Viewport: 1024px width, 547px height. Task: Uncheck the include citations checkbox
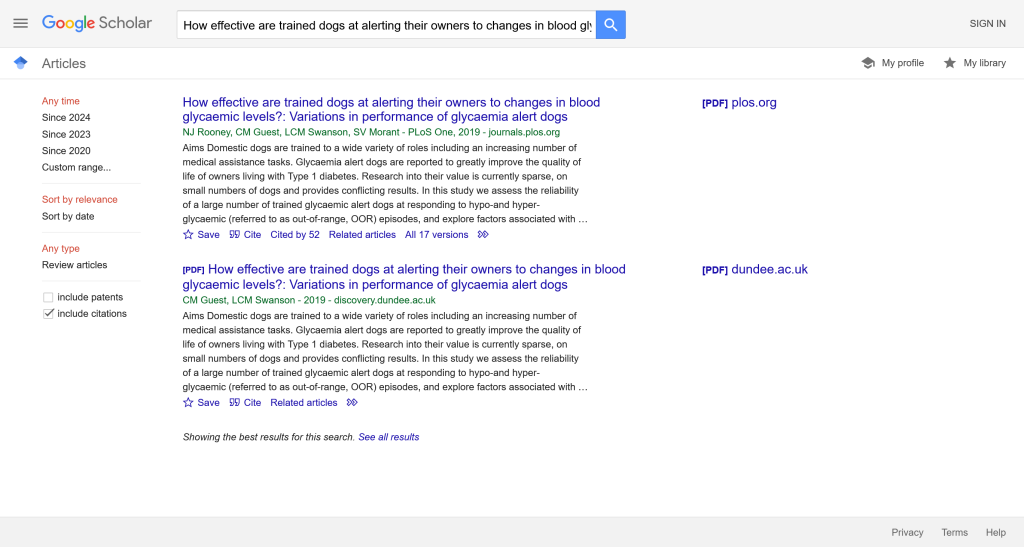pos(48,314)
